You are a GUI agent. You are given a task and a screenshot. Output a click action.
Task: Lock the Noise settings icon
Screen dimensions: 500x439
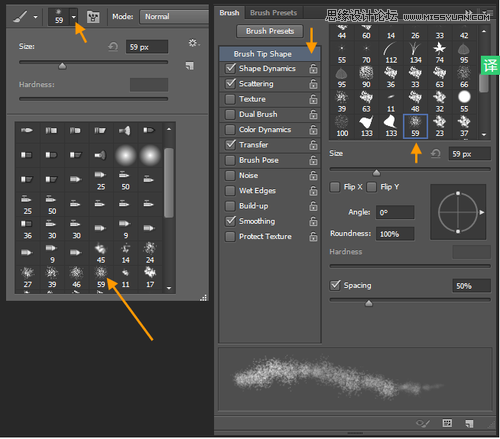click(313, 176)
